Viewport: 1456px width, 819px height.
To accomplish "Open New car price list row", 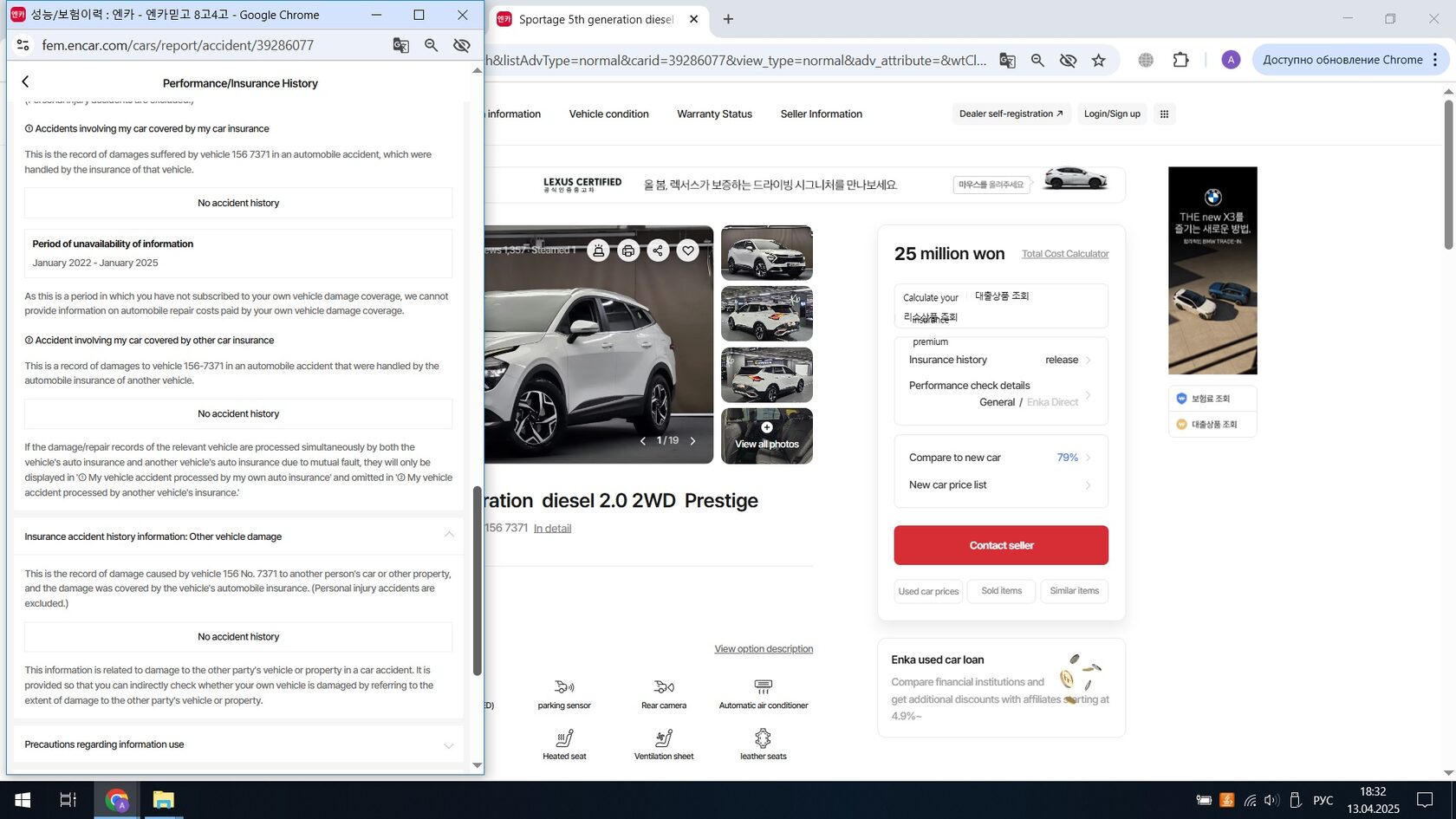I will 1001,485.
